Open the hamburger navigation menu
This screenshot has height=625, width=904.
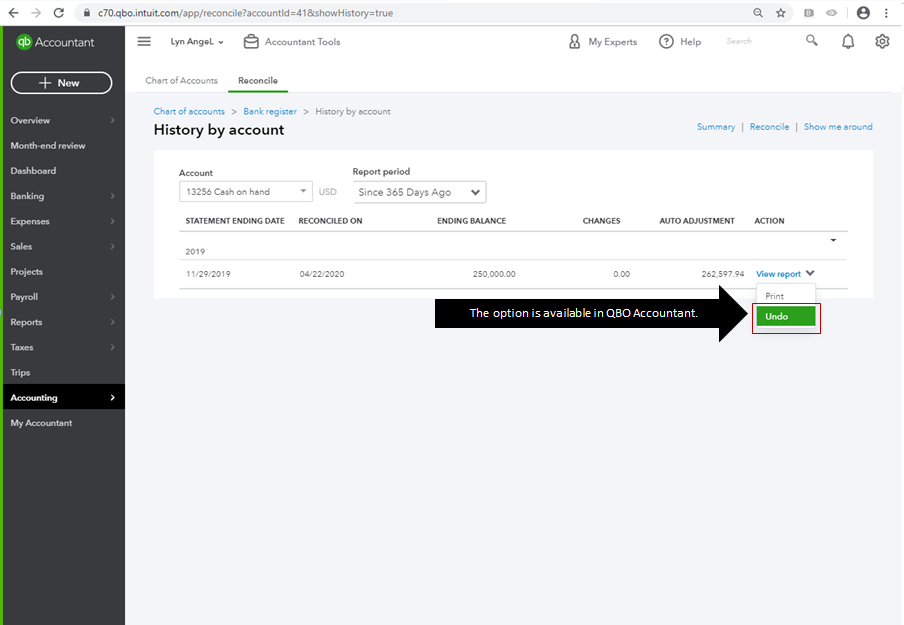pyautogui.click(x=143, y=42)
